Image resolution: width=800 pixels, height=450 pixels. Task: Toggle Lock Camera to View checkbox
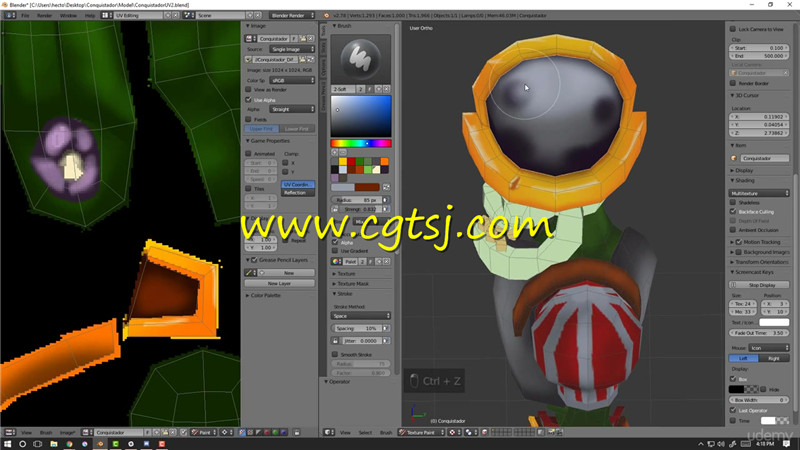point(733,29)
